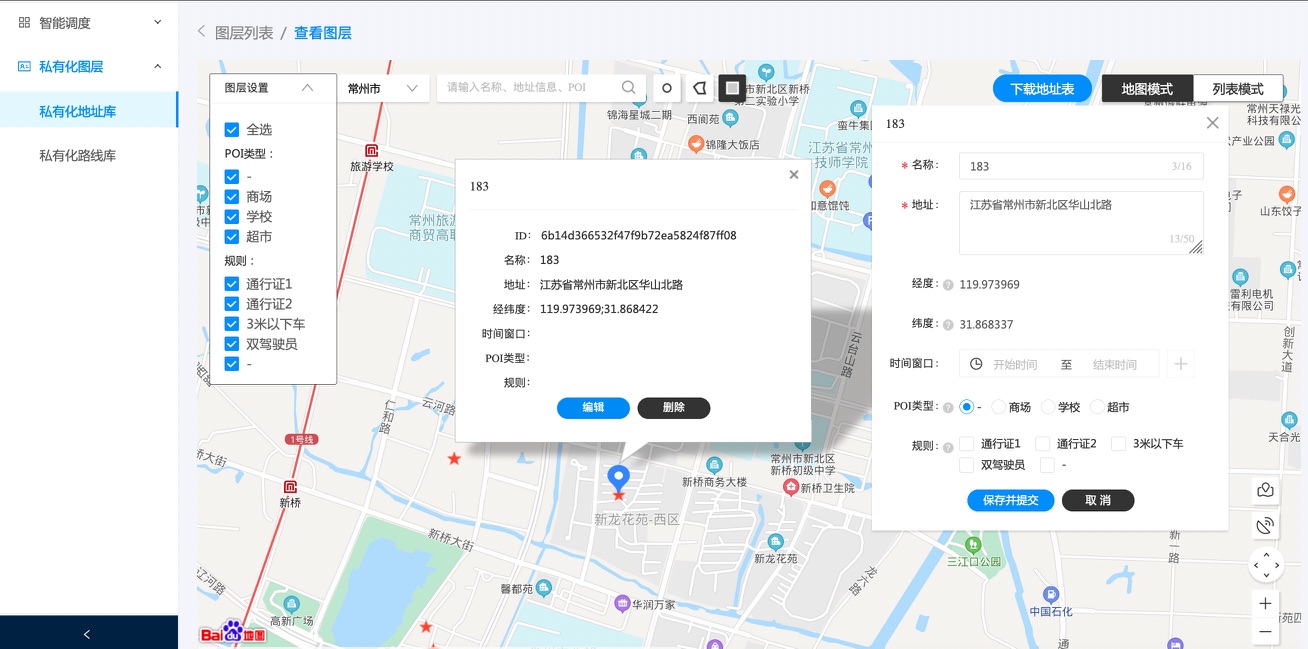
Task: Check the 双驾驶员 rule in edit form
Action: [x=966, y=465]
